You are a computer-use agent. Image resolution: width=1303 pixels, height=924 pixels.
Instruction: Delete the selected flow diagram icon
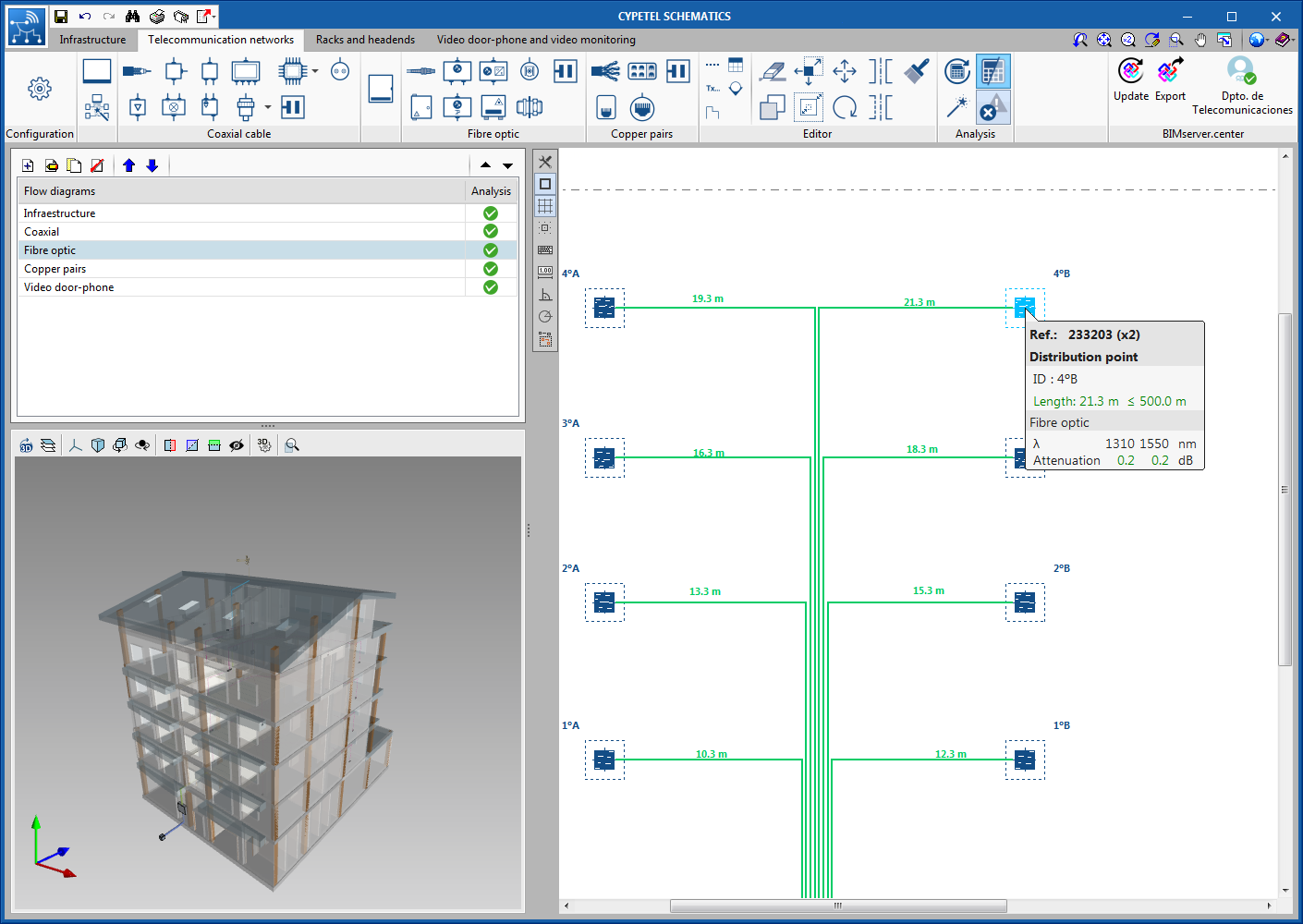point(97,165)
